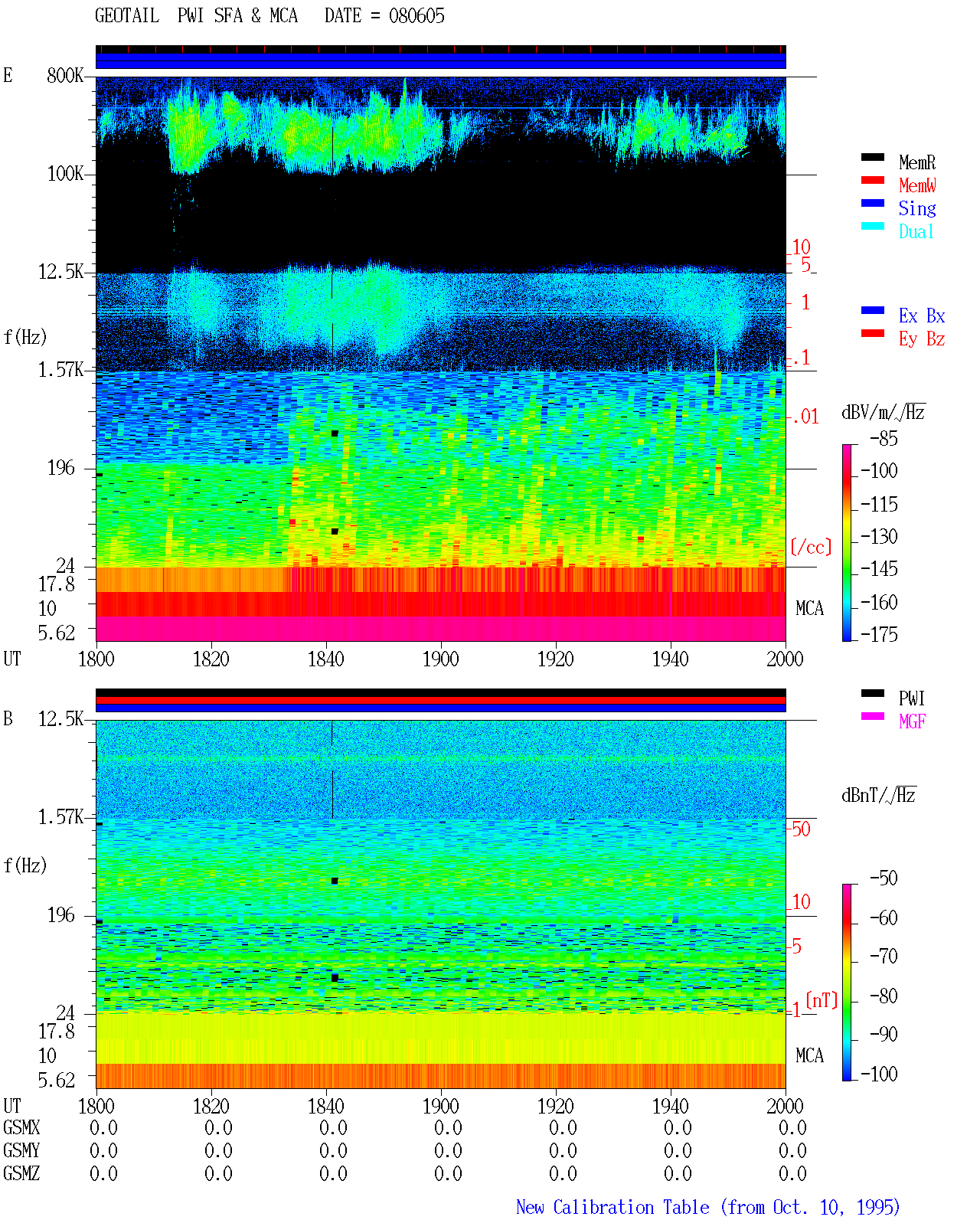Image resolution: width=980 pixels, height=1220 pixels.
Task: Click the 'E' panel letter label
Action: coord(8,75)
